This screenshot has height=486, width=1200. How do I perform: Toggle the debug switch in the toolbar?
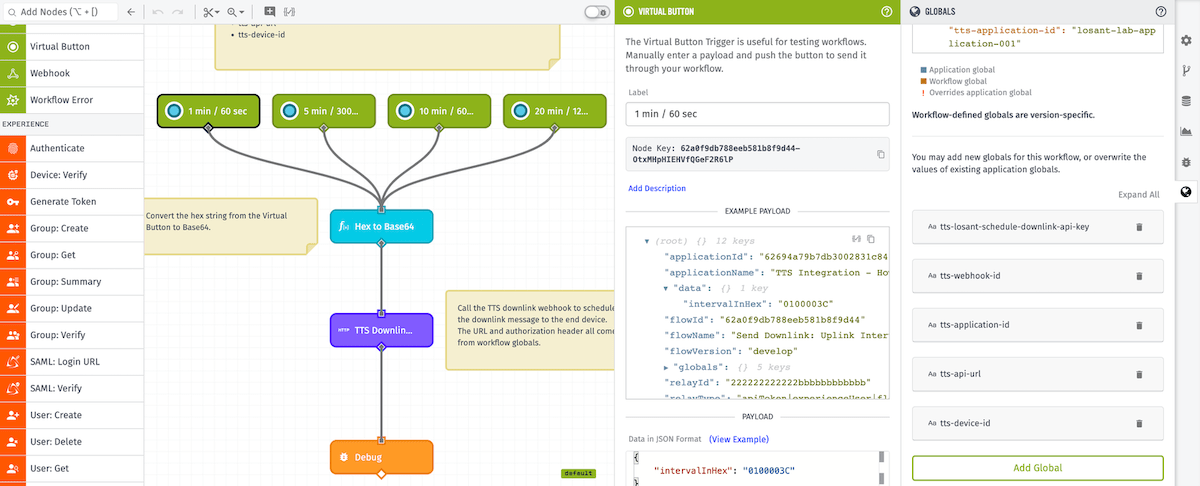(x=597, y=12)
